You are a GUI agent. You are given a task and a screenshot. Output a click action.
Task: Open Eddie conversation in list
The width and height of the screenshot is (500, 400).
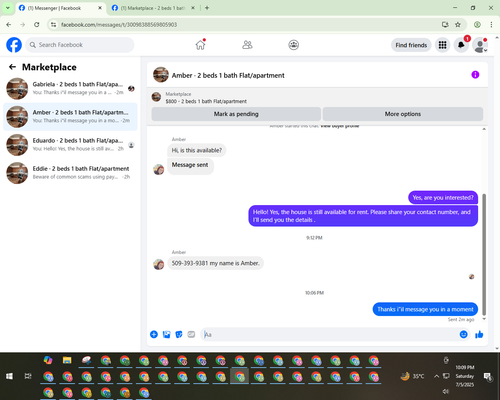pos(70,173)
